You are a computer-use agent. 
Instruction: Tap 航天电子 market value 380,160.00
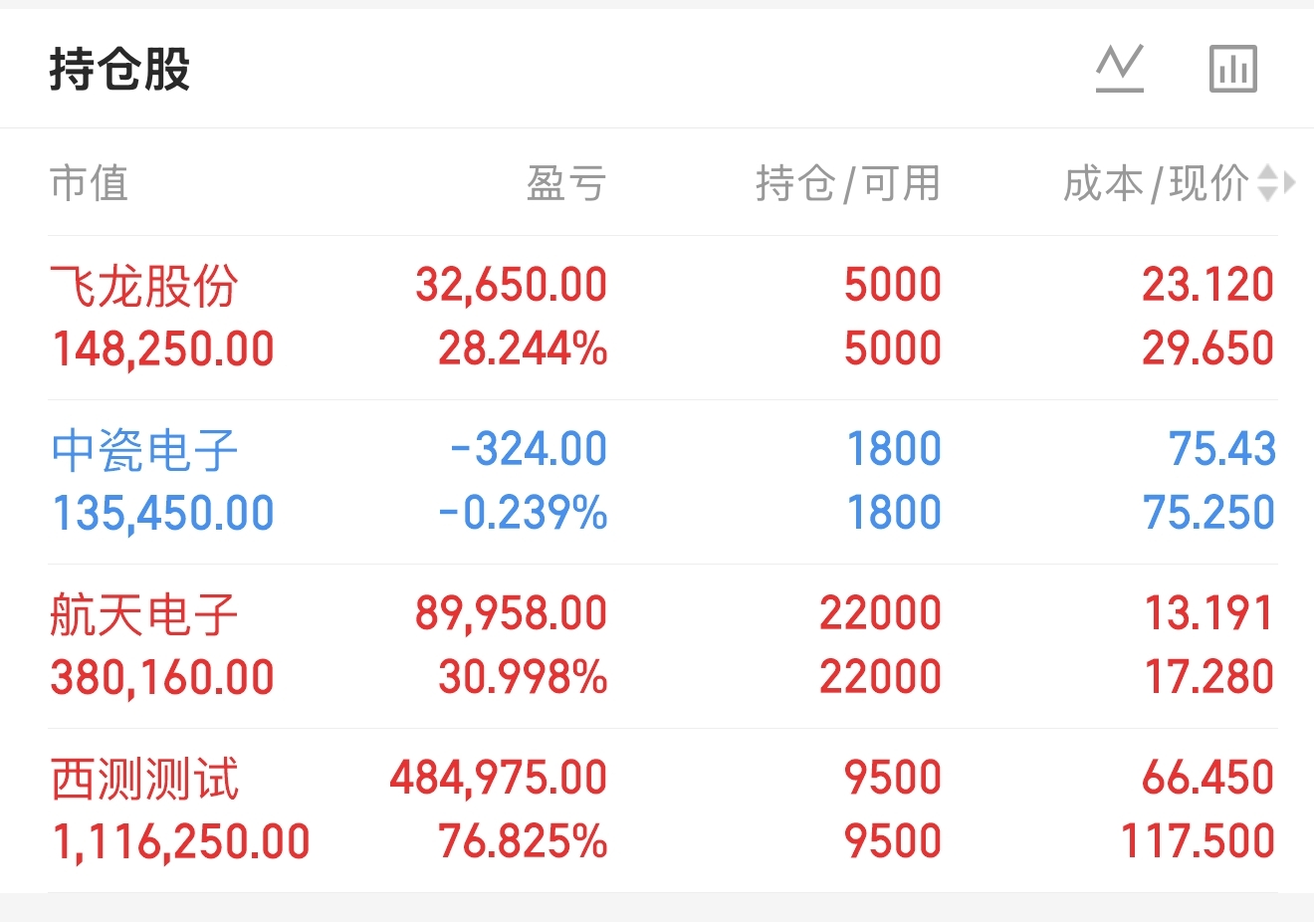click(162, 678)
